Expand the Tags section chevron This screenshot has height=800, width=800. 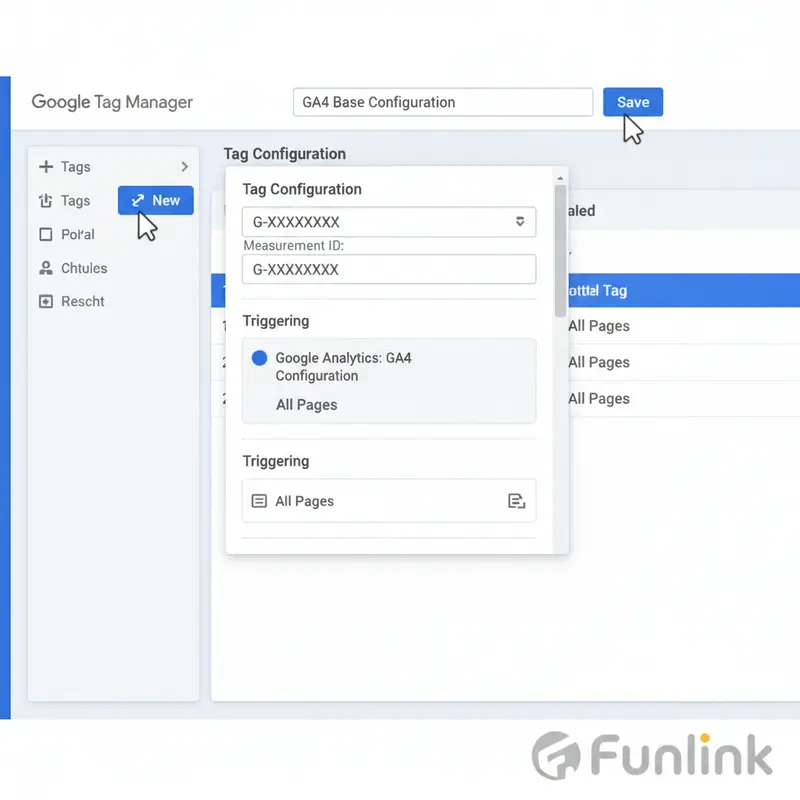coord(184,166)
